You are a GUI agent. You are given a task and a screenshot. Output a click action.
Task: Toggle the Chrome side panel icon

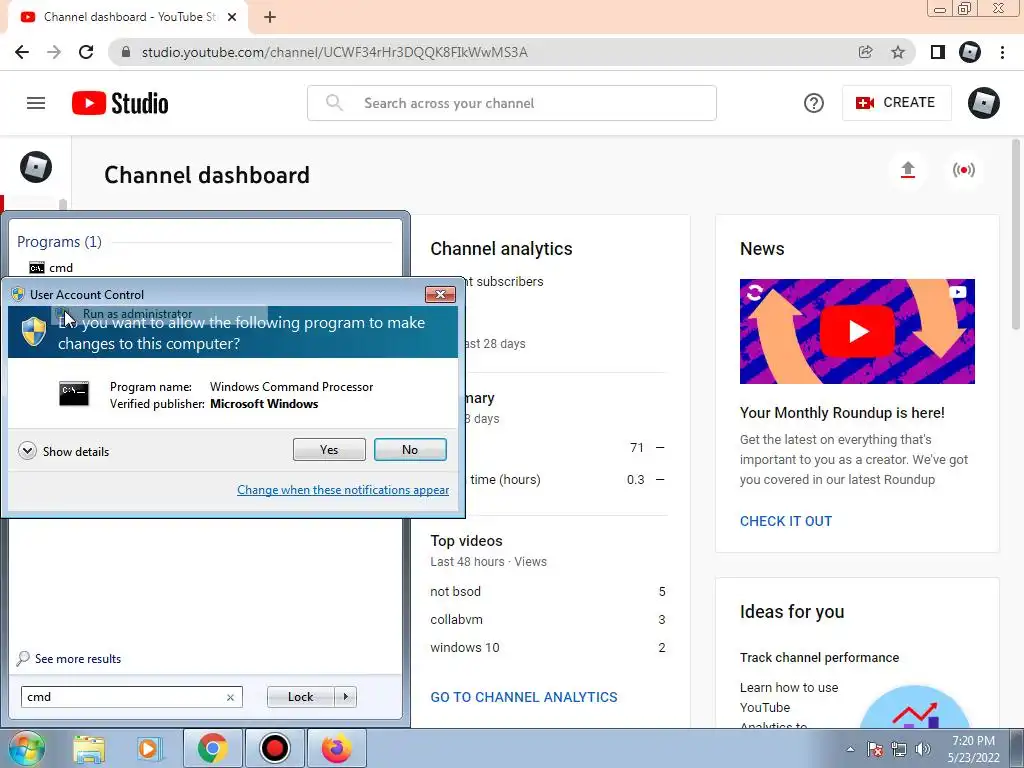click(938, 52)
